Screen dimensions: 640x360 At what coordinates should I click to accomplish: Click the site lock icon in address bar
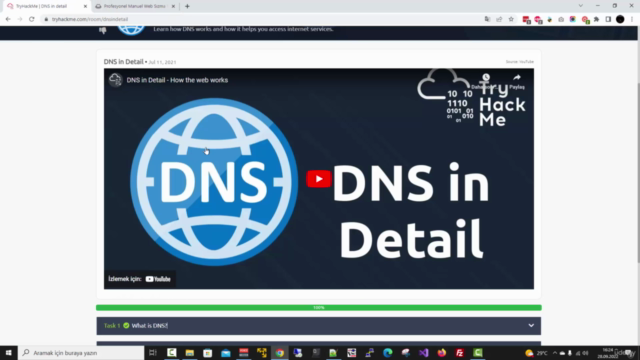click(46, 19)
